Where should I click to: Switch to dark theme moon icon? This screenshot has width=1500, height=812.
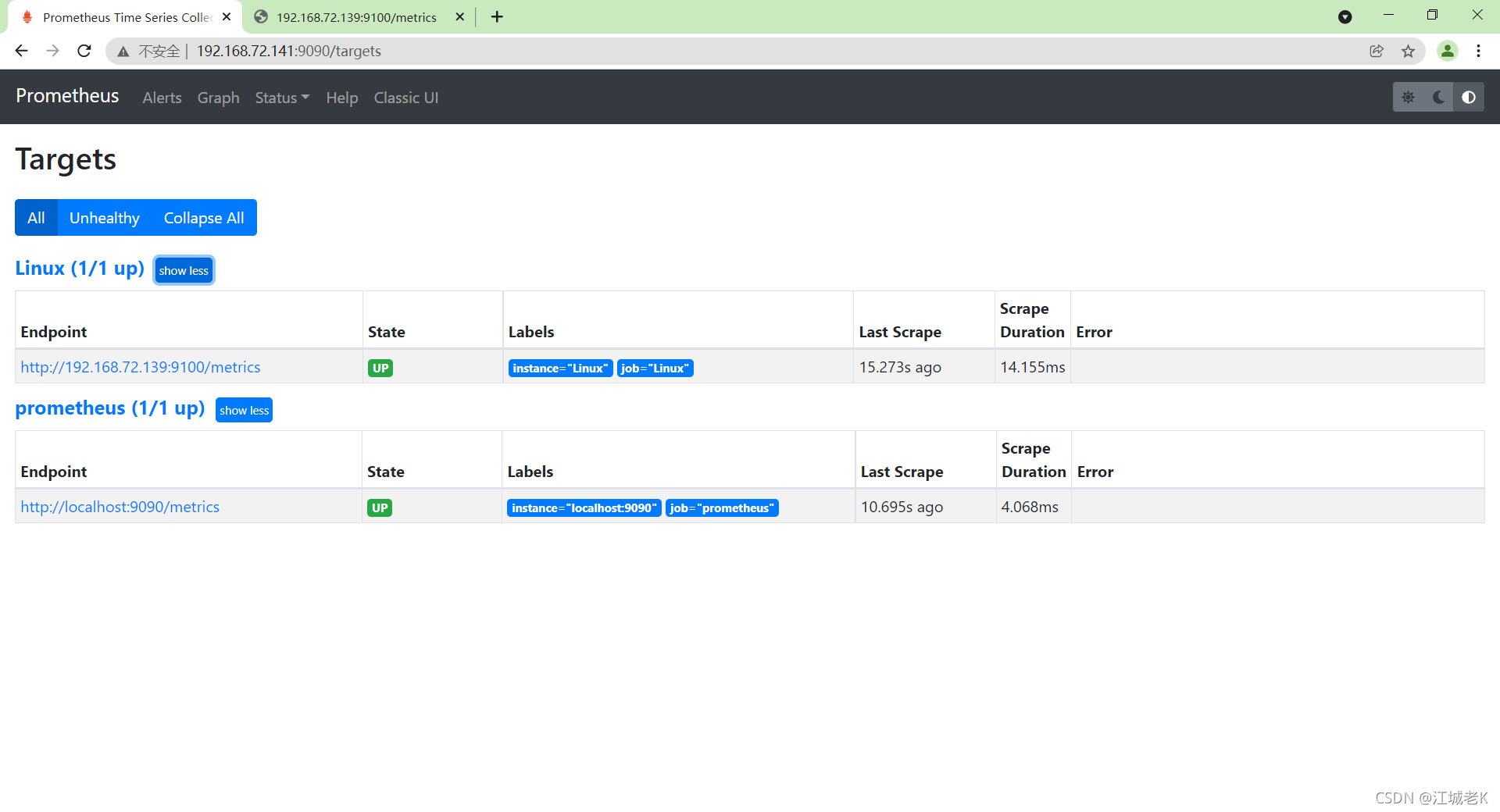1438,97
